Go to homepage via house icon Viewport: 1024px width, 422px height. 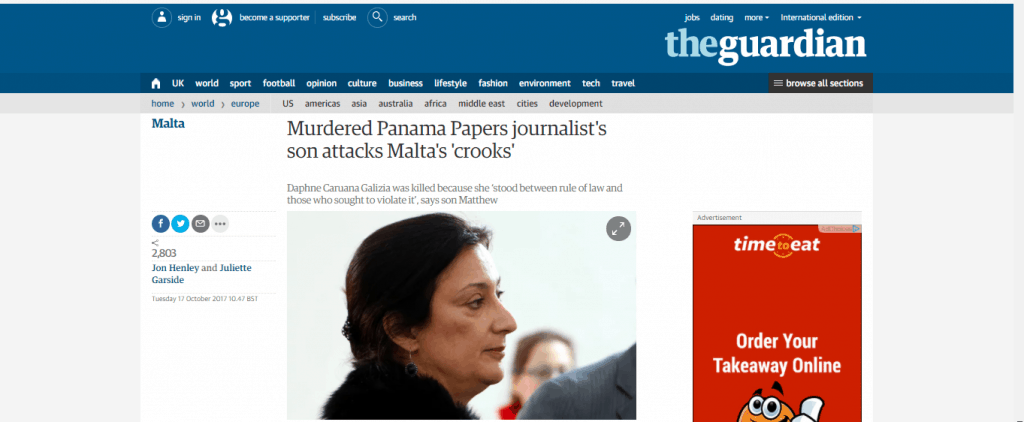point(156,84)
